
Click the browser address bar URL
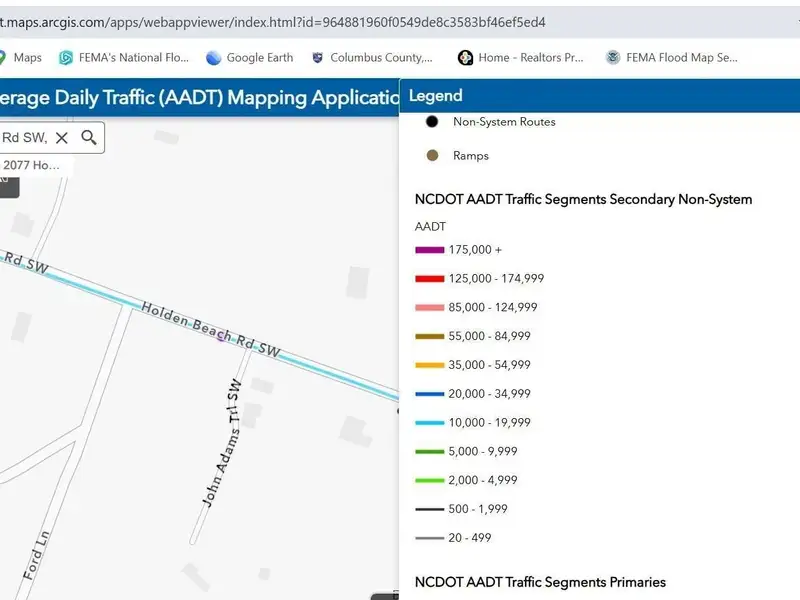[280, 22]
